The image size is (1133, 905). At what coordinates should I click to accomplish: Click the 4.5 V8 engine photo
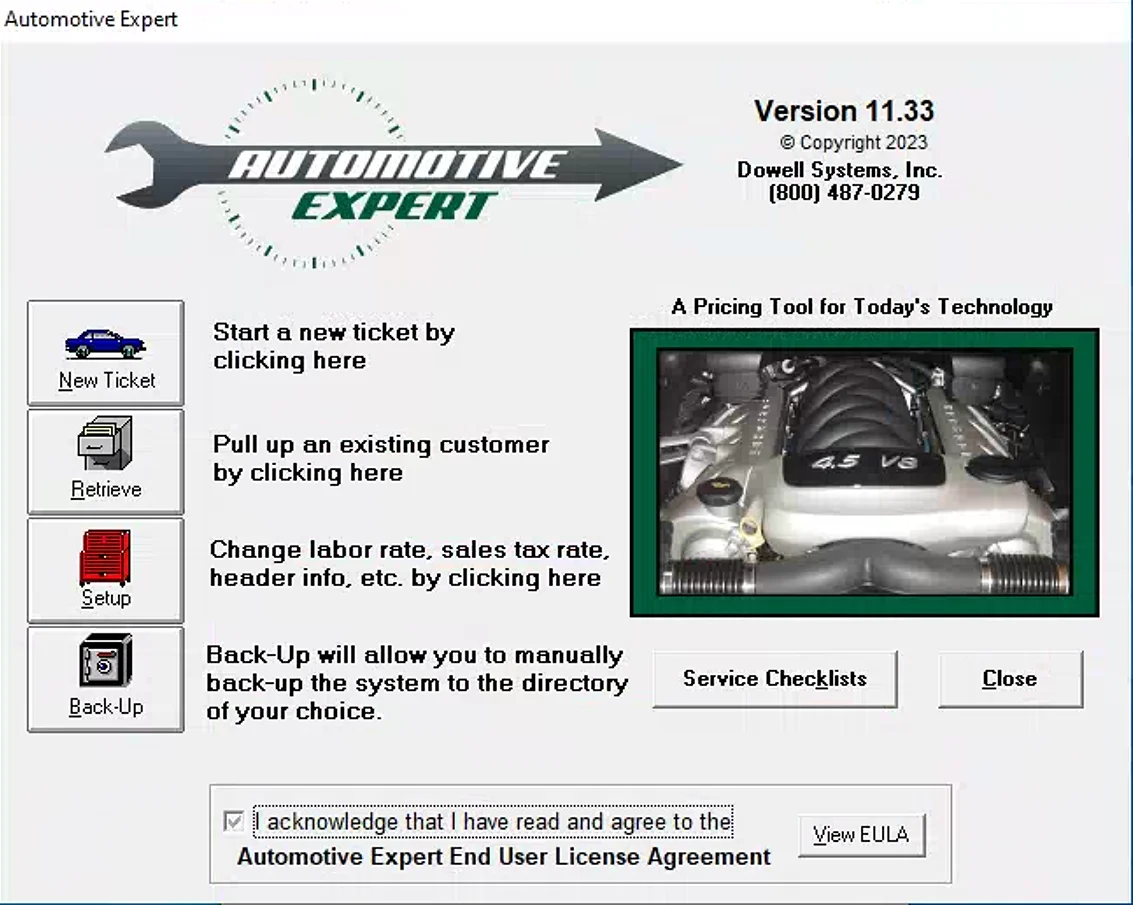[864, 473]
